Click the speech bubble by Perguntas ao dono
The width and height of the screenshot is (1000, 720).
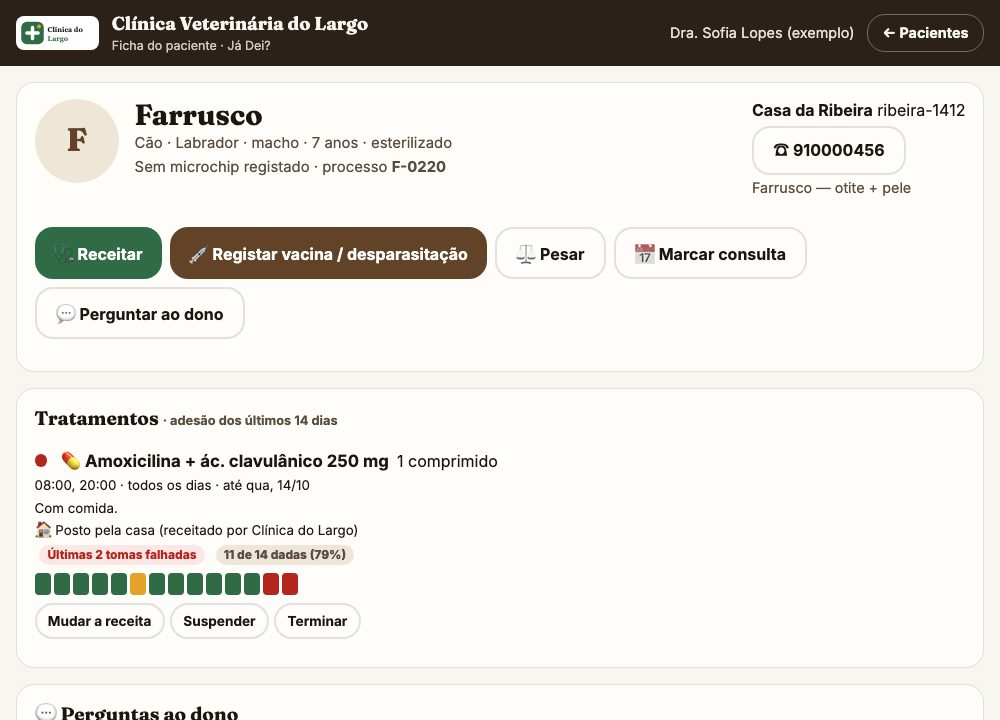pyautogui.click(x=45, y=712)
